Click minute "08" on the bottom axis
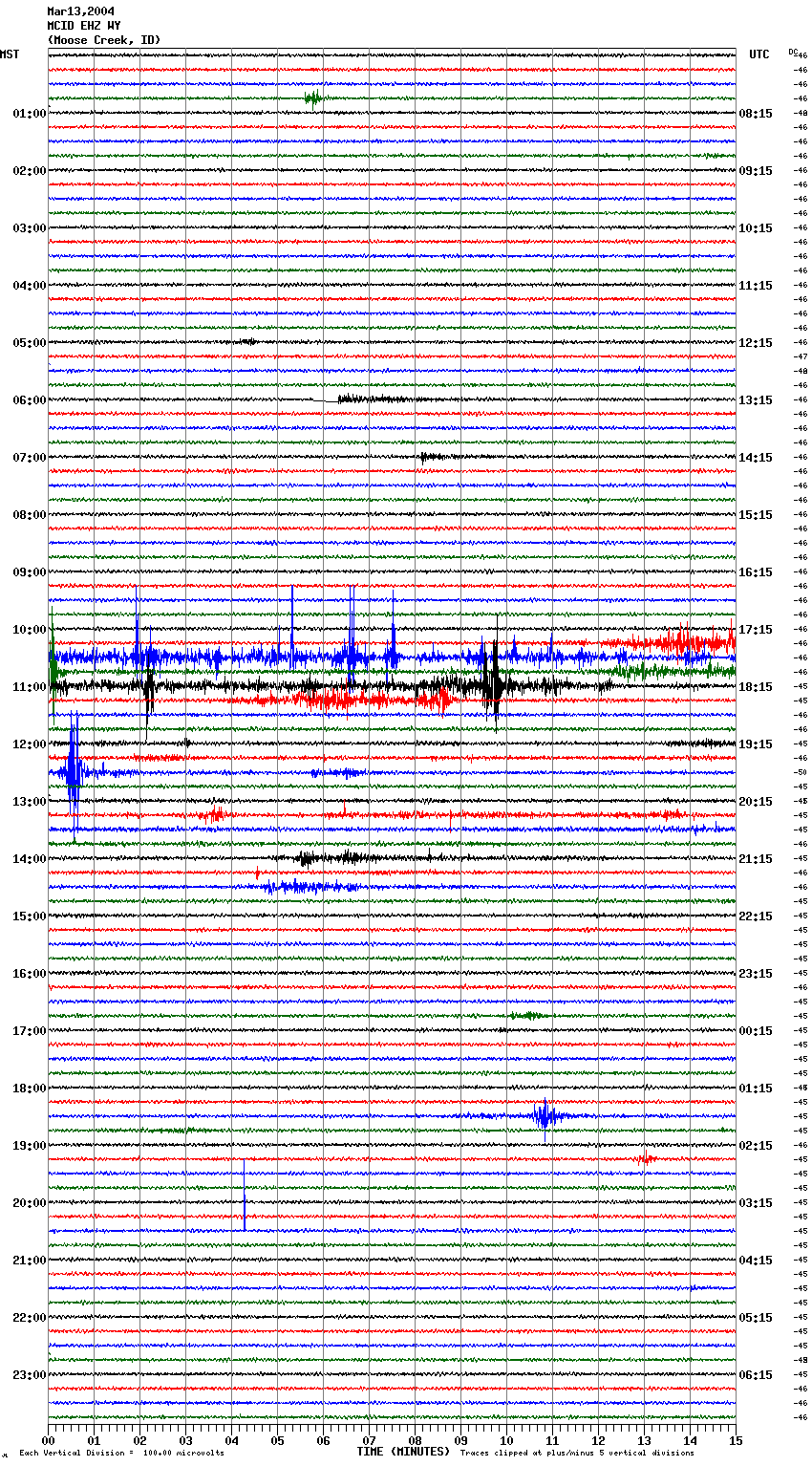 (x=415, y=1440)
